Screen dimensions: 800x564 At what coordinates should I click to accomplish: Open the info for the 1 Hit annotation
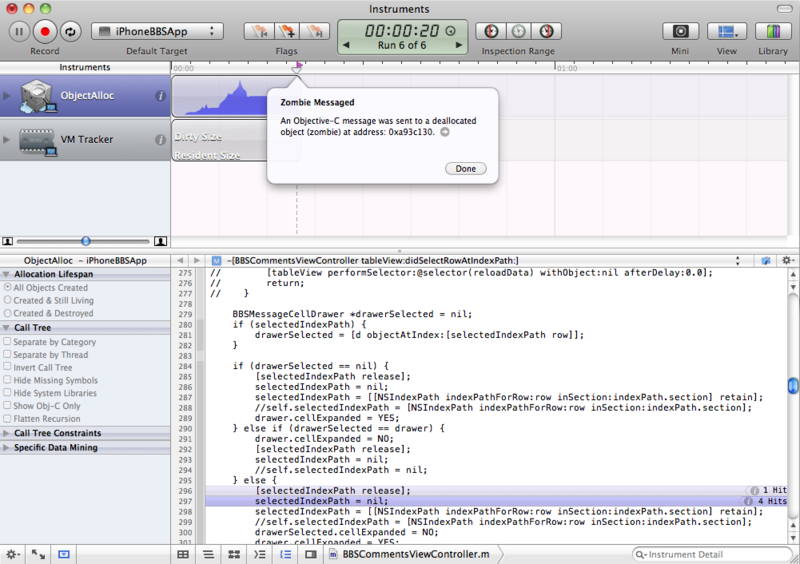(x=754, y=490)
